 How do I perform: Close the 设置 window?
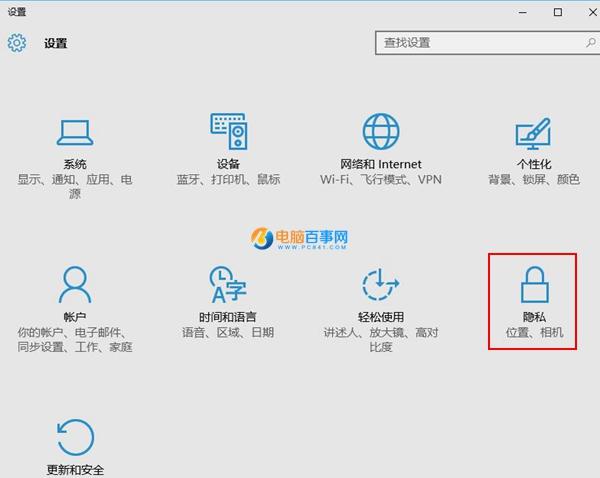pos(592,12)
